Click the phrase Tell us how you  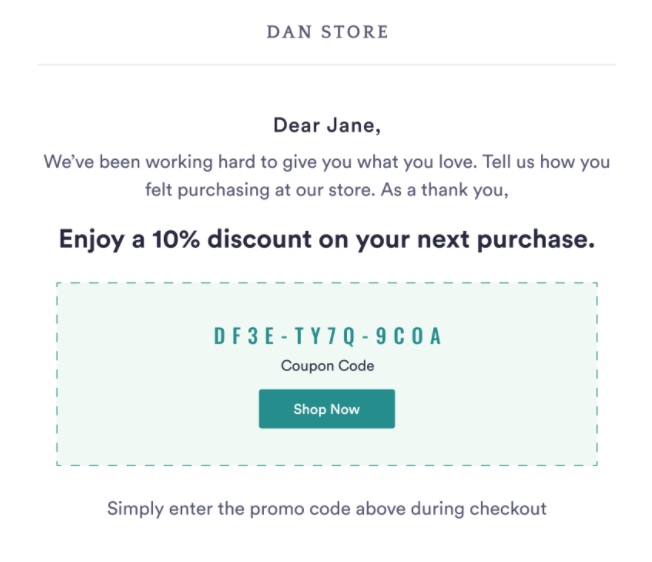click(546, 162)
